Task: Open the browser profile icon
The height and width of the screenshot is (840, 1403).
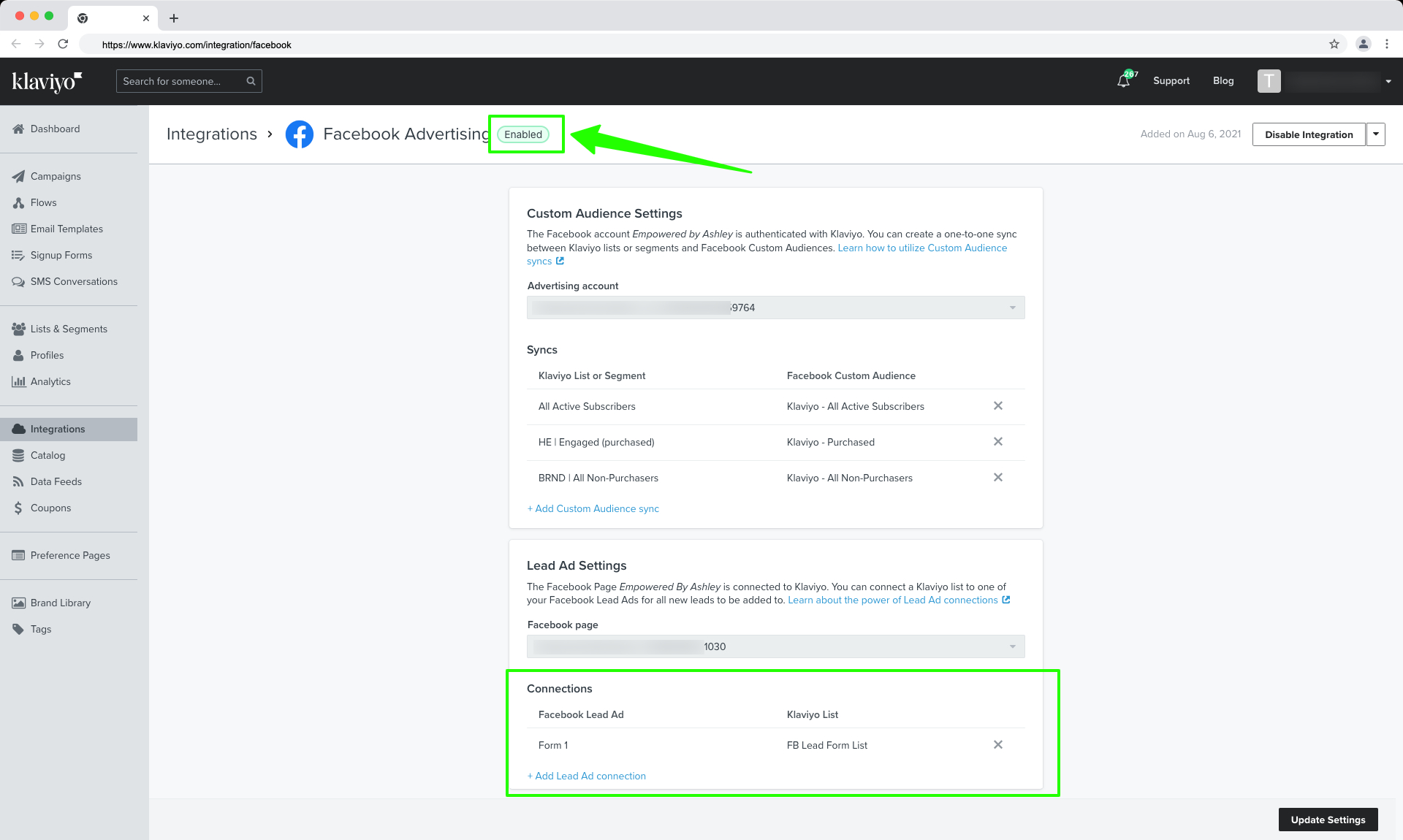Action: tap(1364, 44)
